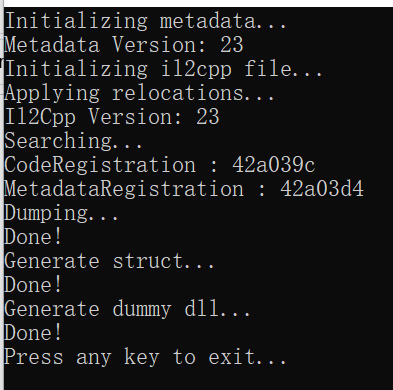This screenshot has width=393, height=390.
Task: Click the MetadataRegistration address 42a03d4
Action: pos(322,189)
